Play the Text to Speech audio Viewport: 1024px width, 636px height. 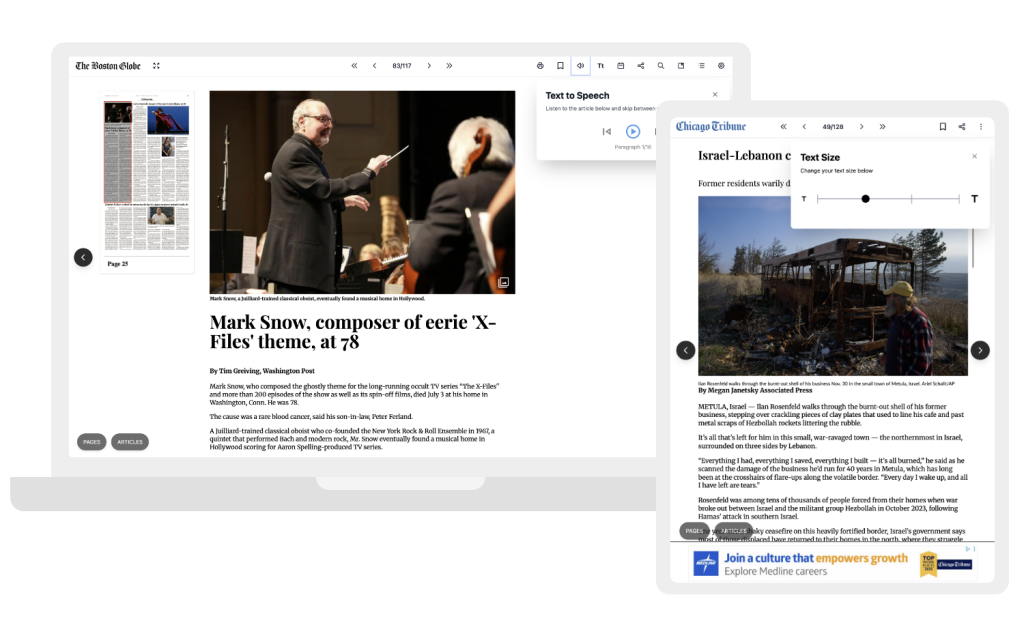(x=632, y=131)
